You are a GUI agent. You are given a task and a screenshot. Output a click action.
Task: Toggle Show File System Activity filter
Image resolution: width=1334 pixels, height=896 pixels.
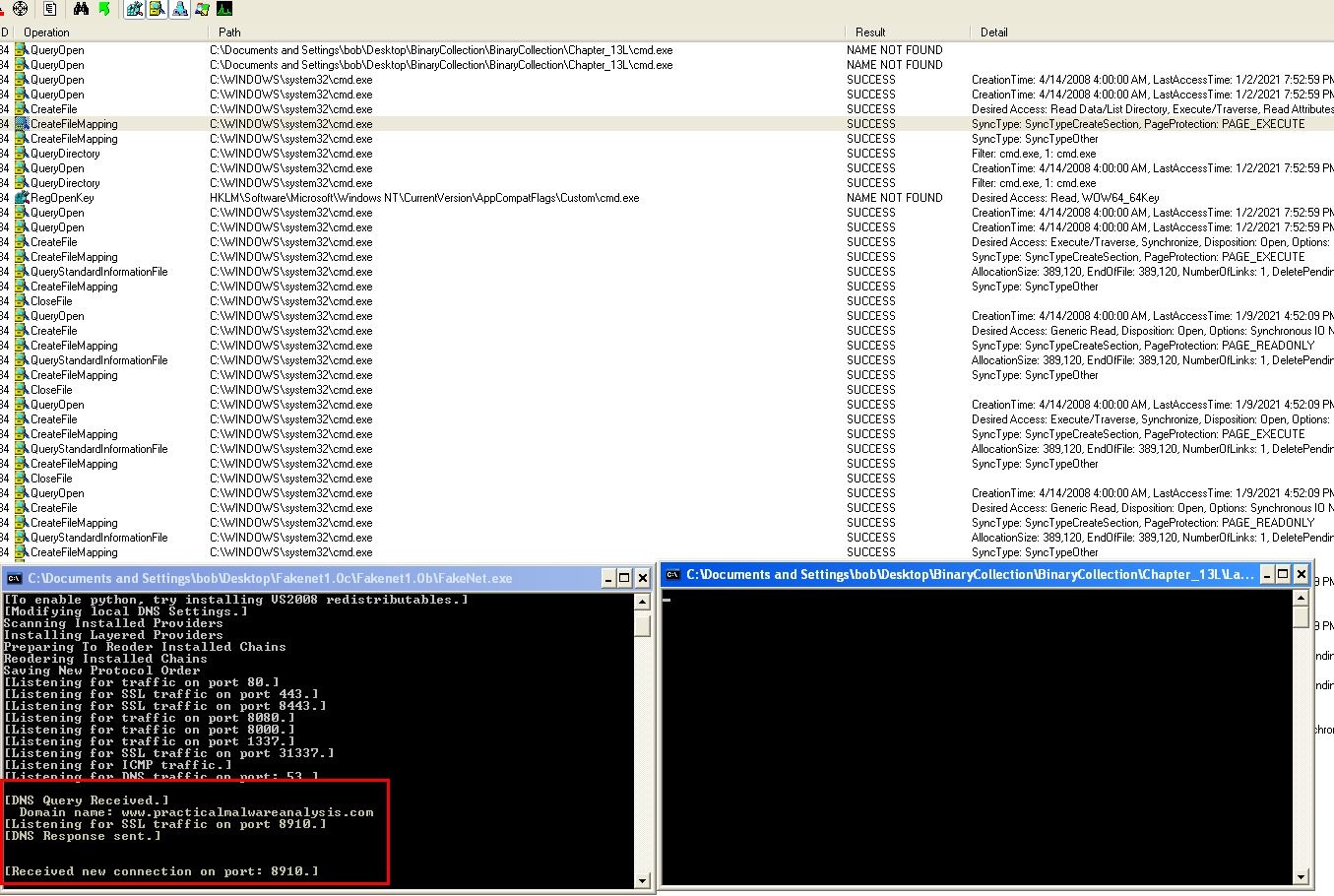[158, 9]
